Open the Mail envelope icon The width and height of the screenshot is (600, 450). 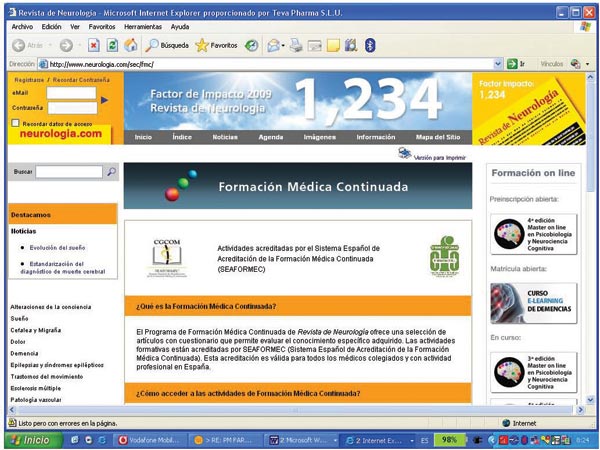[x=273, y=46]
